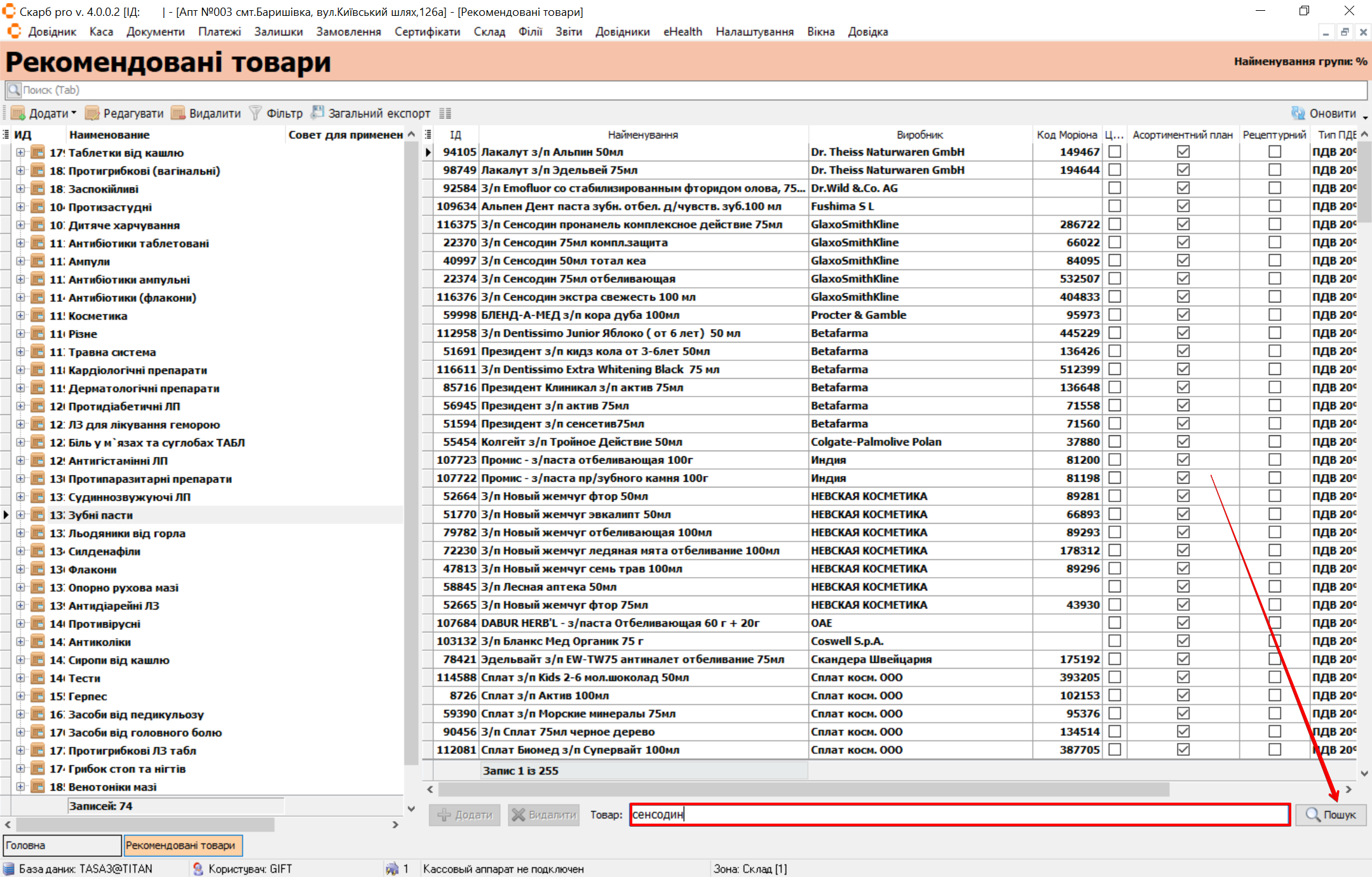Expand the Зубні пасти tree node
This screenshot has height=877, width=1372.
21,515
